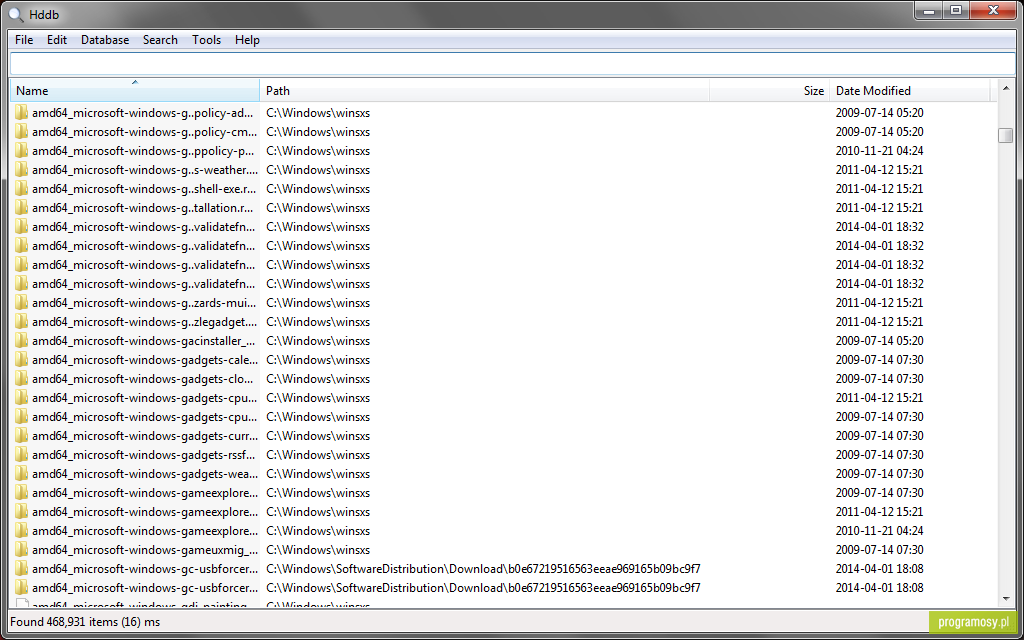Select the amd64_microsoft-windows-g..shell-exe.r... name

tap(144, 189)
